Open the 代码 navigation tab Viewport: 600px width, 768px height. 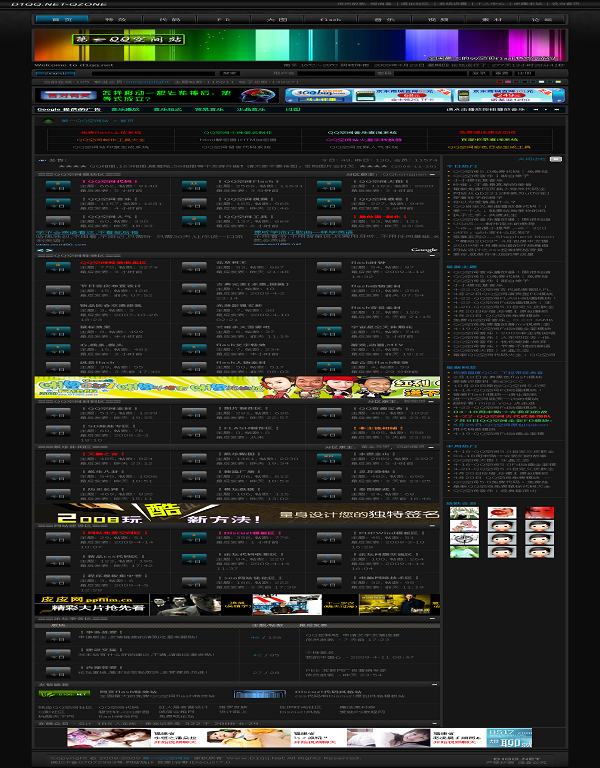tap(169, 19)
